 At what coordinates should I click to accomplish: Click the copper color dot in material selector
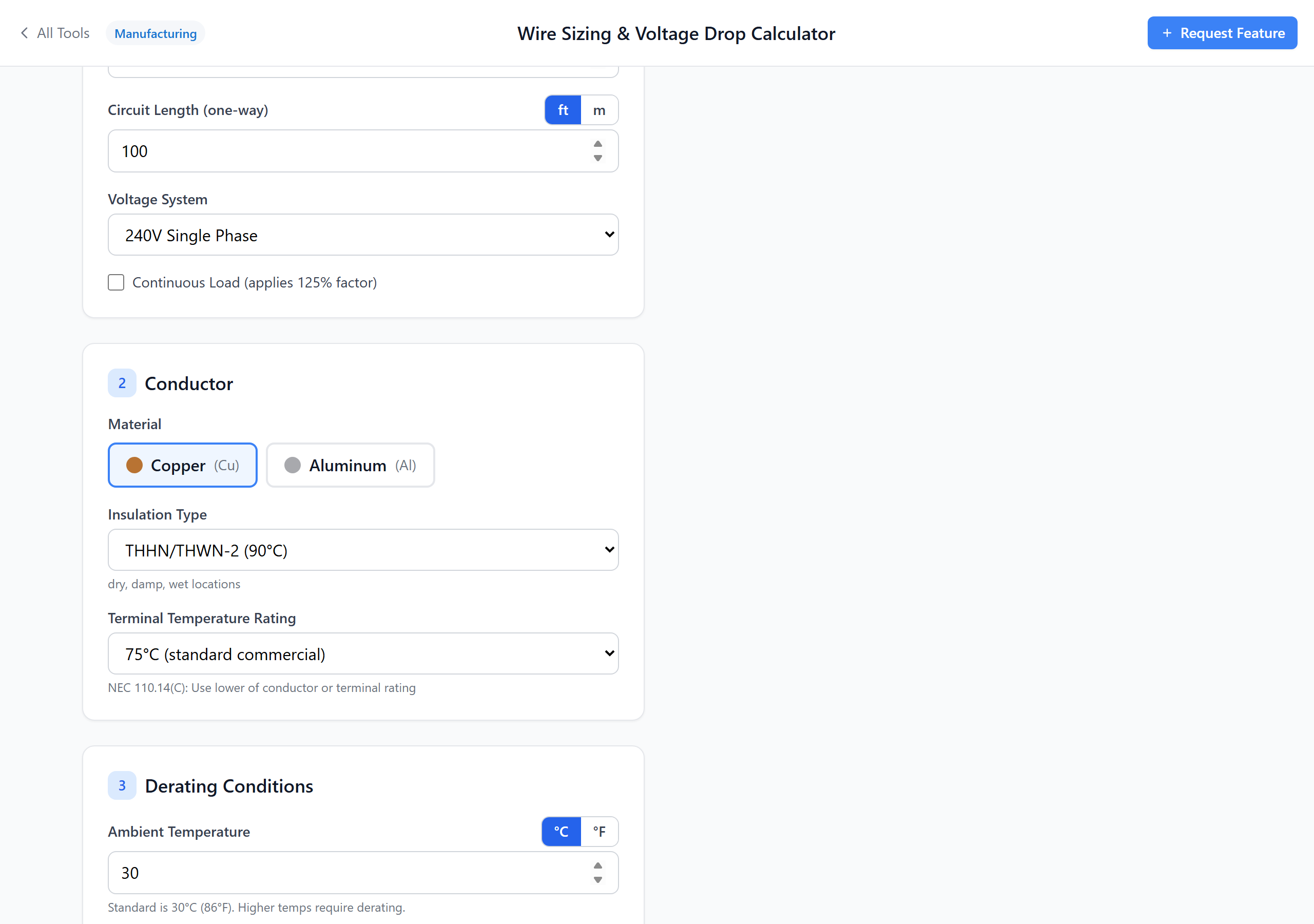tap(135, 466)
